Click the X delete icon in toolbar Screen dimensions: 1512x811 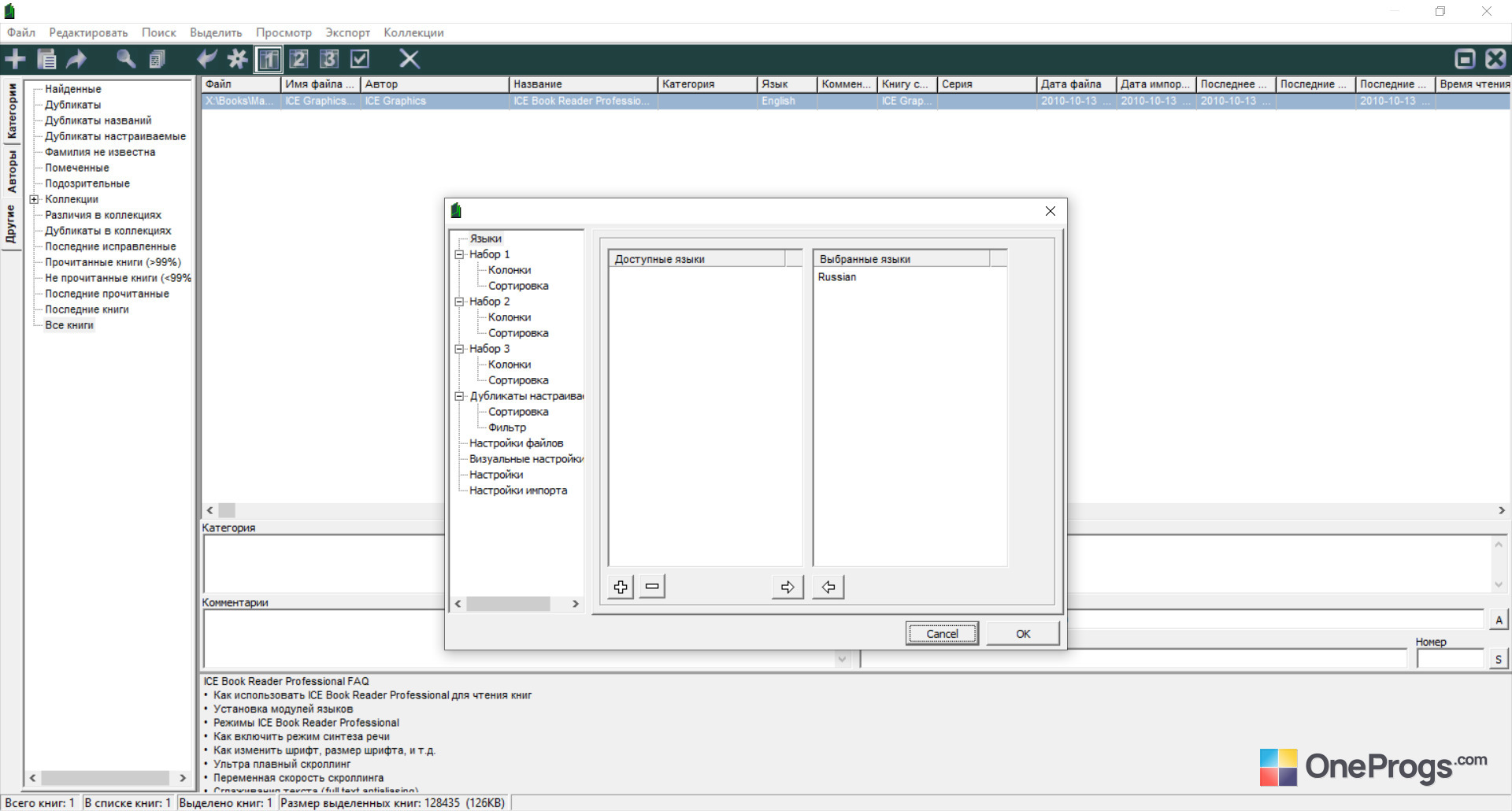[409, 59]
